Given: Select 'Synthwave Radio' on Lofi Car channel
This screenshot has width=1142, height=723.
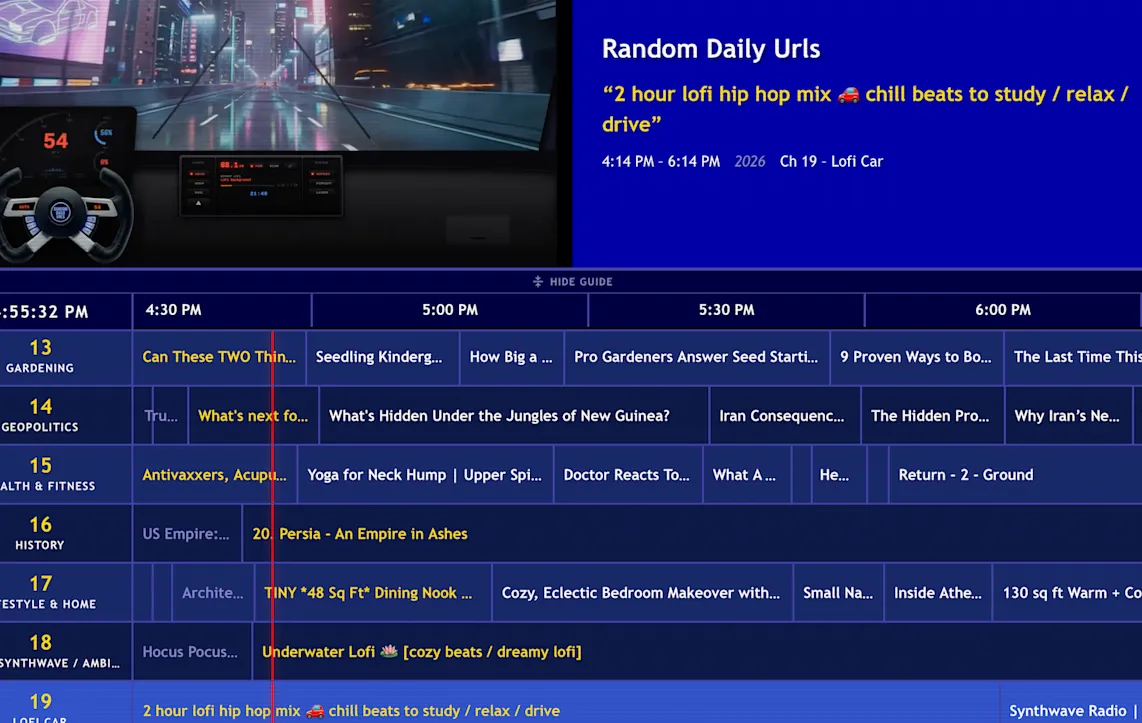Looking at the screenshot, I should point(1069,710).
